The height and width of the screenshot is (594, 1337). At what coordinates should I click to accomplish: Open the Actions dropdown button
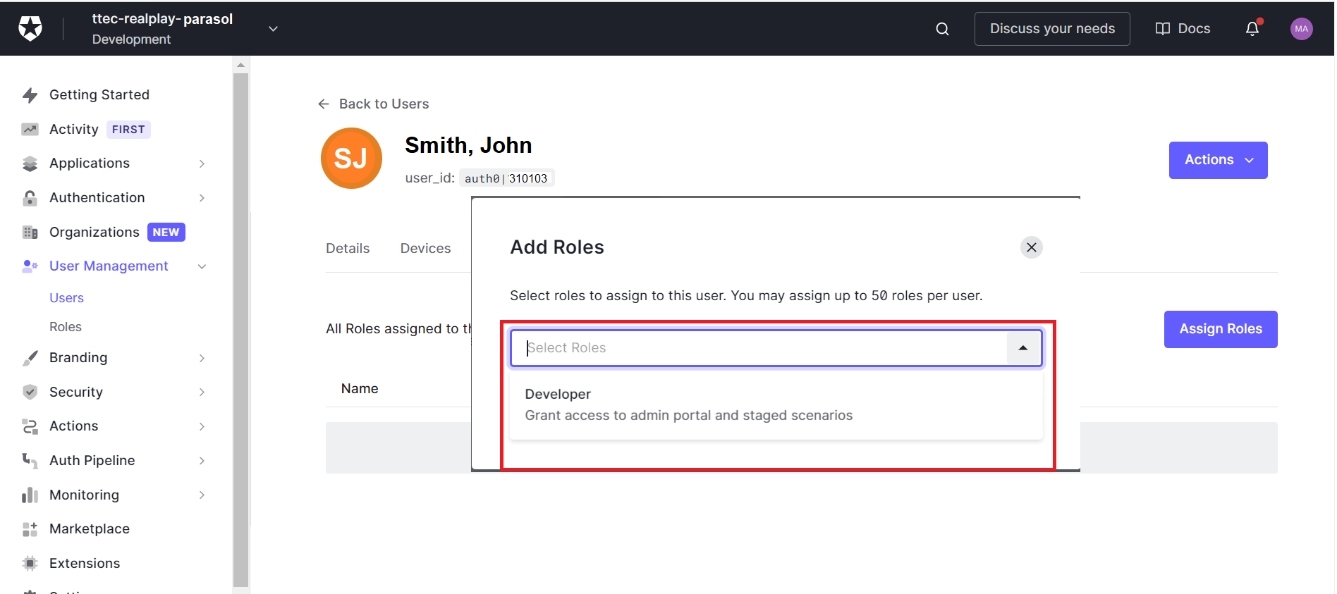pos(1217,160)
